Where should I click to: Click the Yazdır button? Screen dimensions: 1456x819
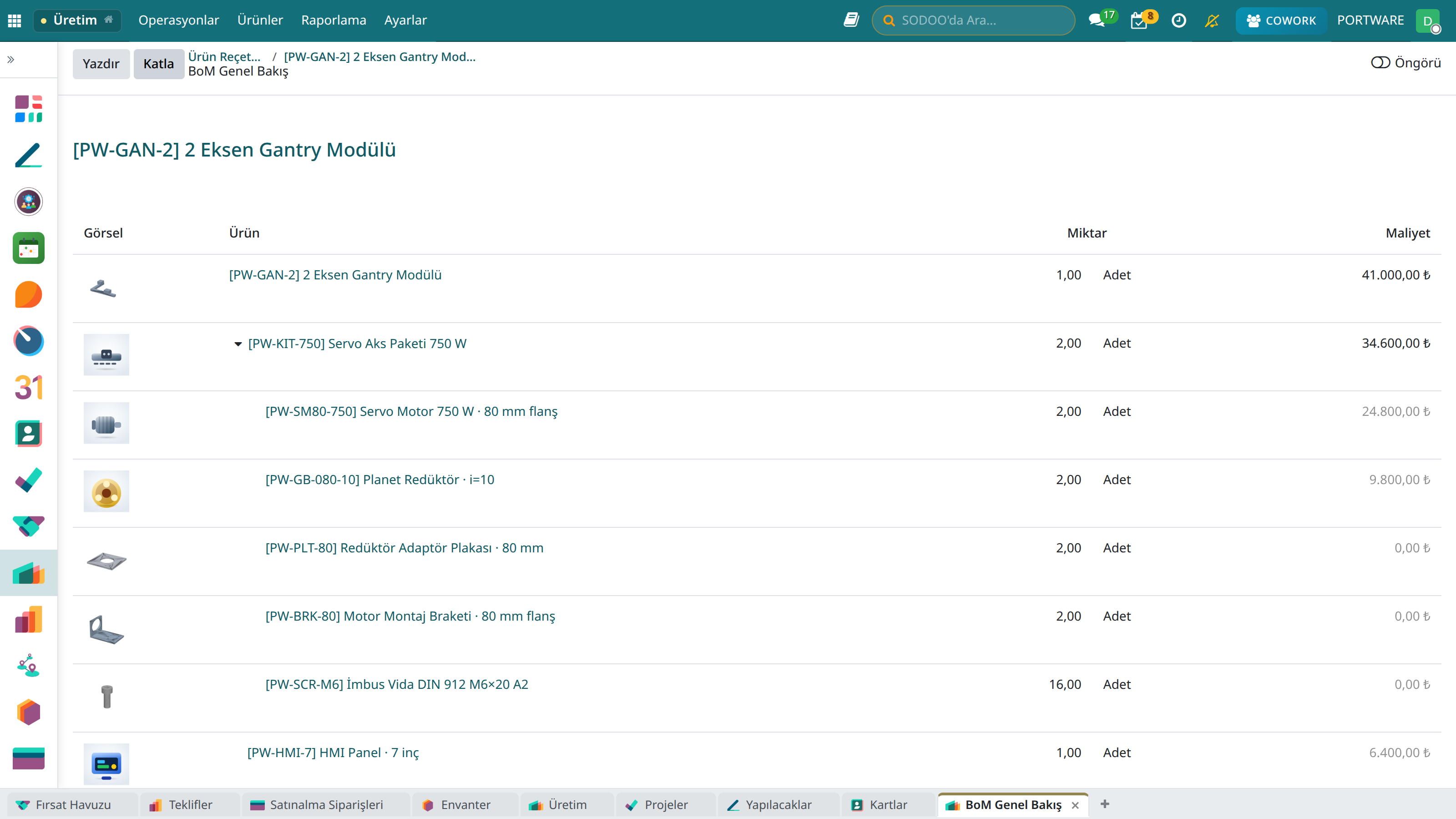[101, 64]
